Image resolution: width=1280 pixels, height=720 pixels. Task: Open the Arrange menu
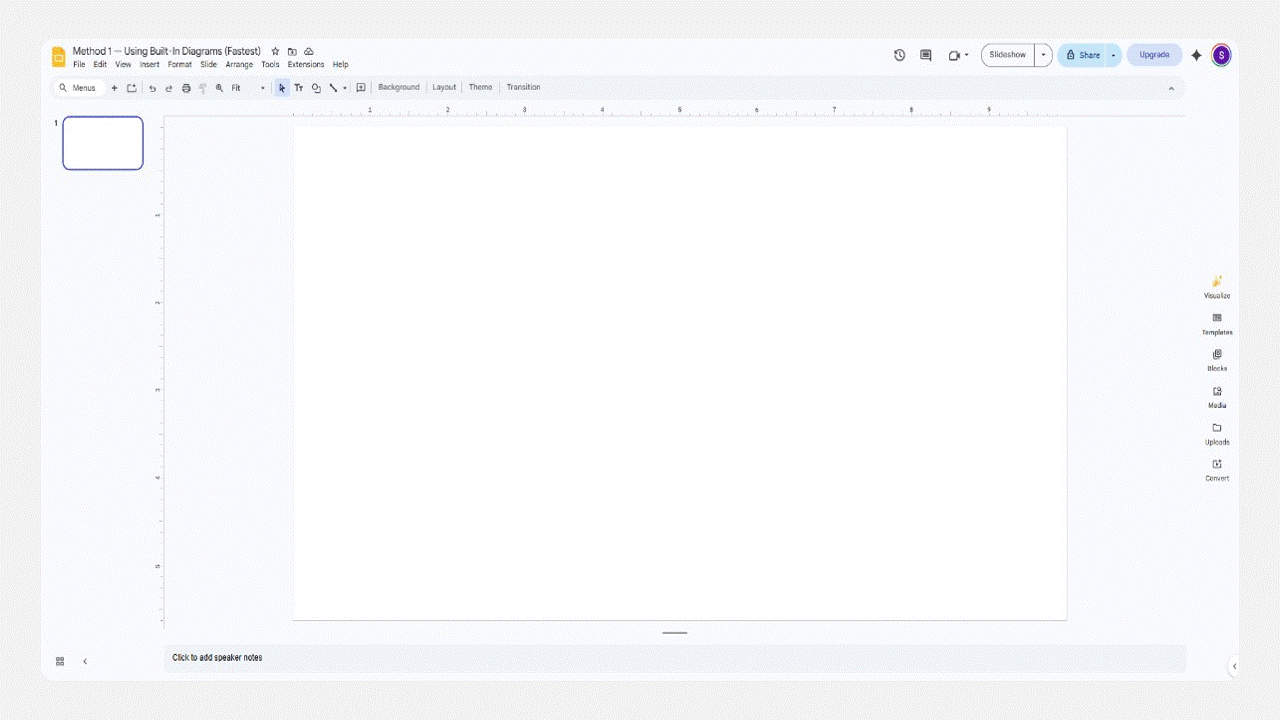(239, 65)
